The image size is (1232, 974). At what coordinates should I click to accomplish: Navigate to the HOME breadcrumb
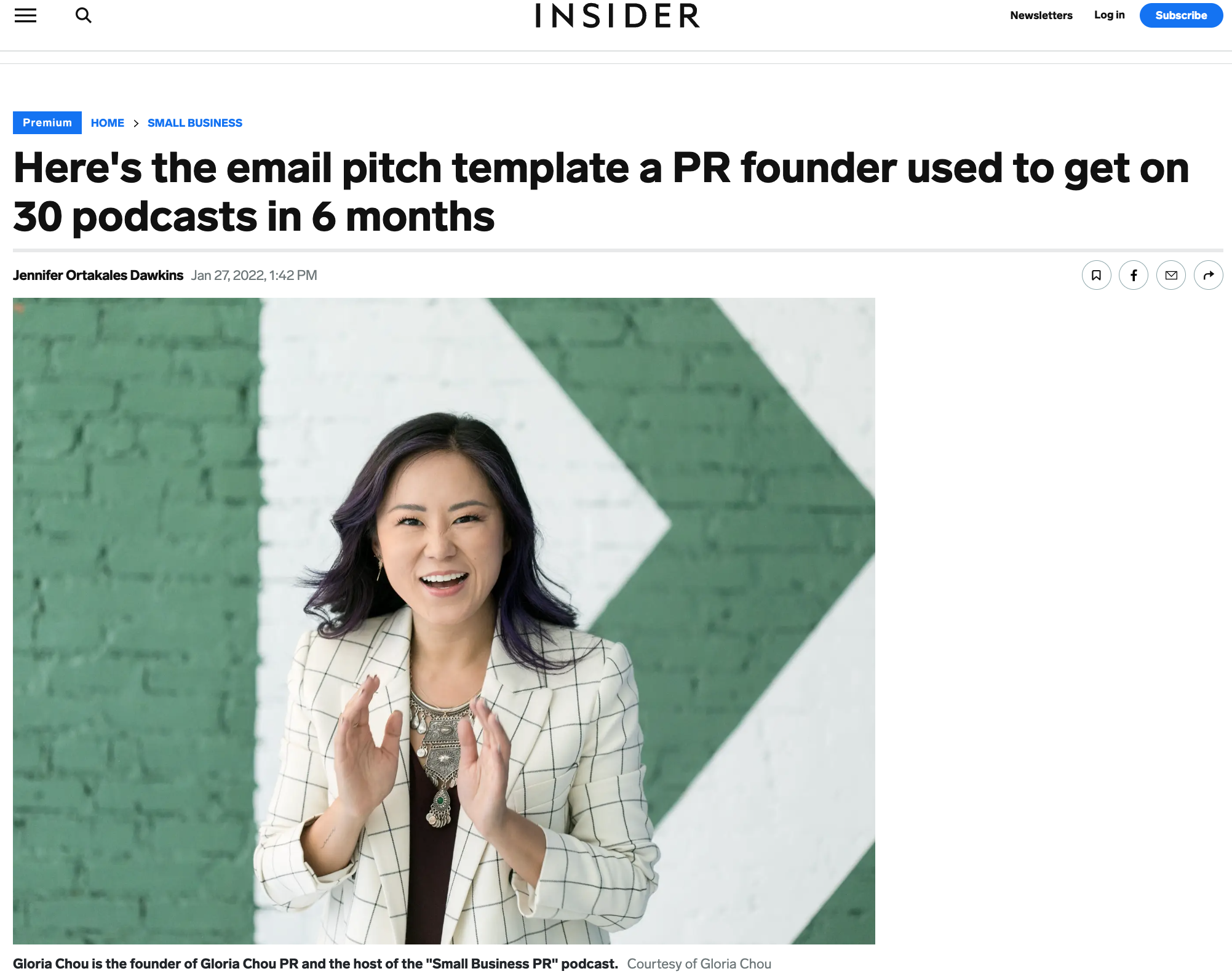(x=108, y=123)
